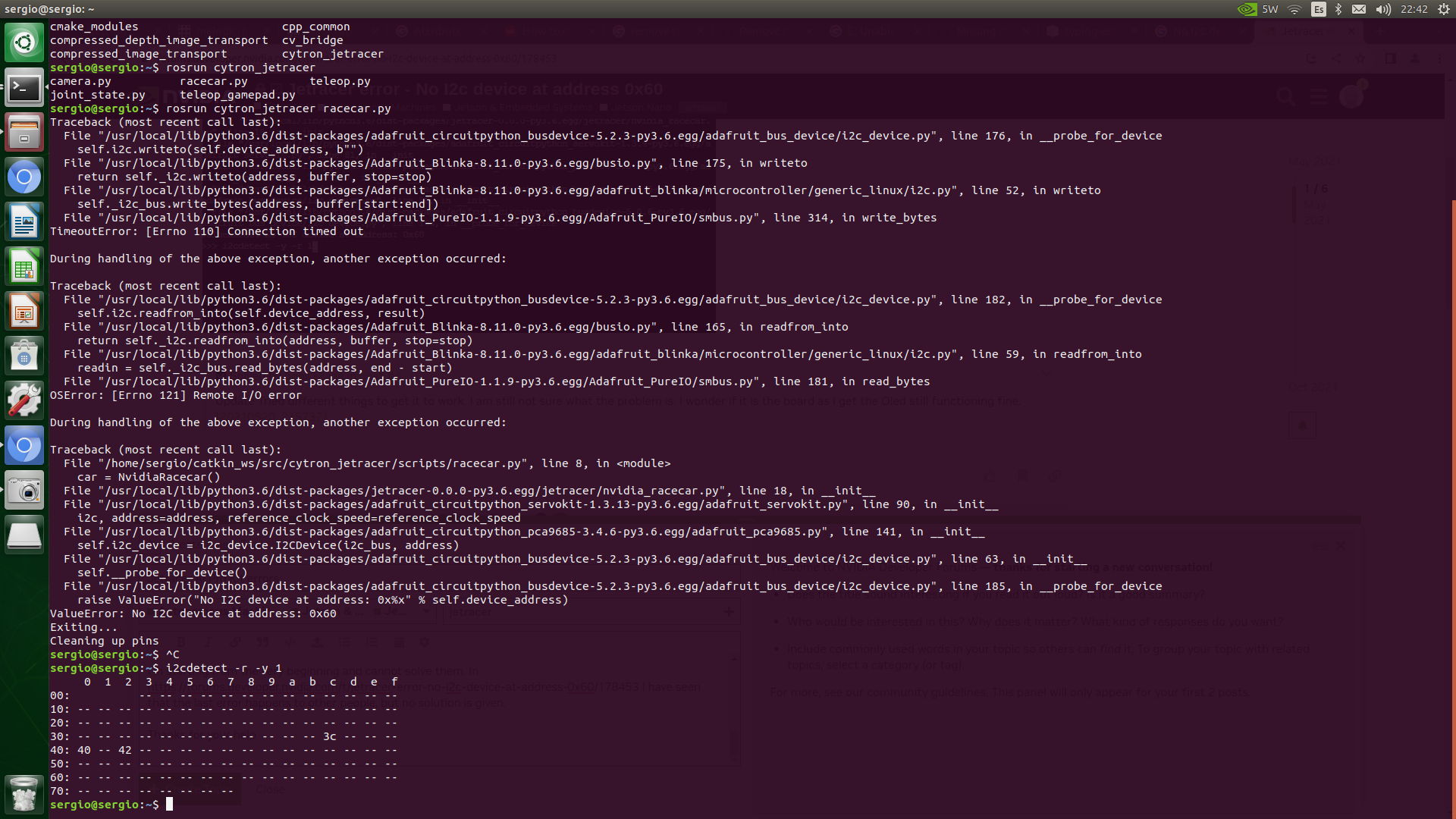
Task: Open System Settings wrench-and-gear icon
Action: [x=24, y=400]
